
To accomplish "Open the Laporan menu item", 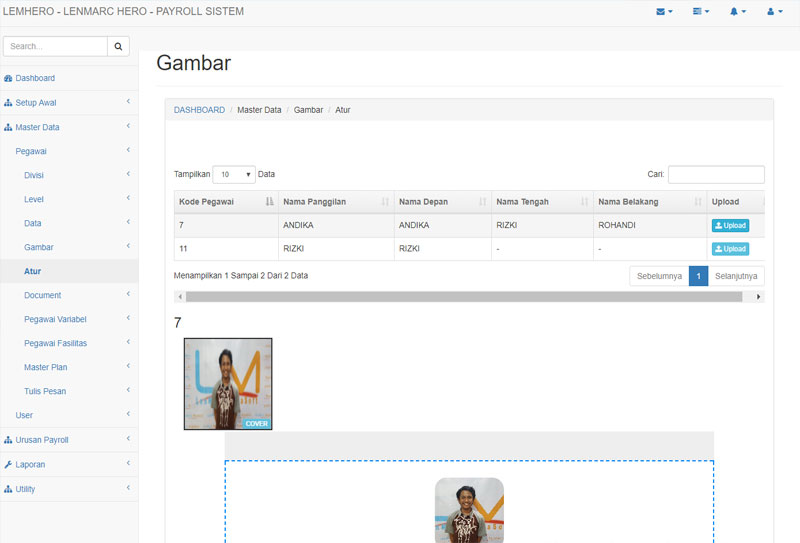I will pos(69,464).
